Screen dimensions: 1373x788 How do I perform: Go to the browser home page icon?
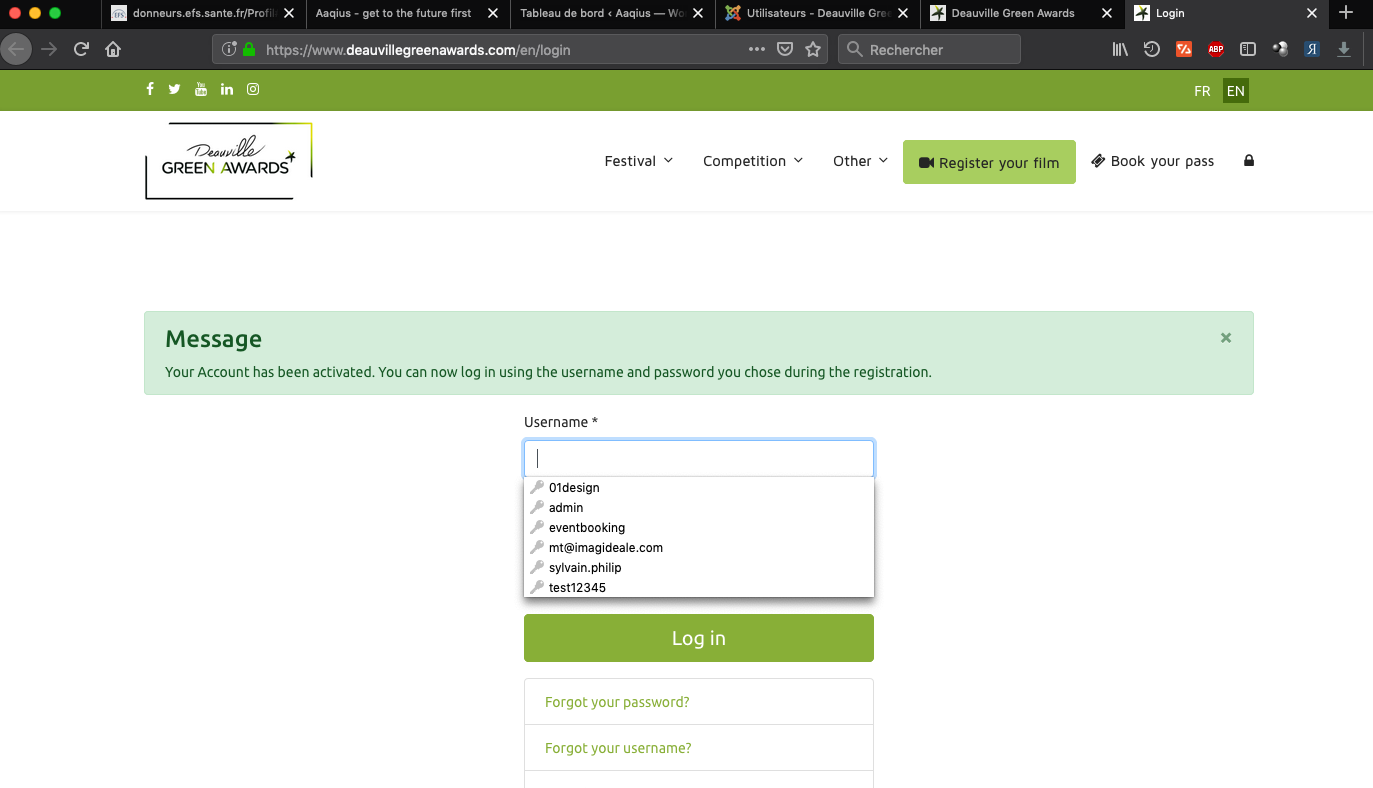pyautogui.click(x=113, y=49)
